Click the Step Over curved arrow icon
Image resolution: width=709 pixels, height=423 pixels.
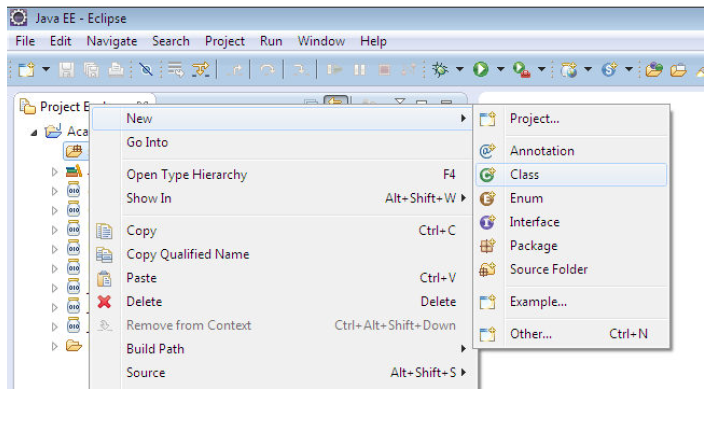(x=267, y=70)
